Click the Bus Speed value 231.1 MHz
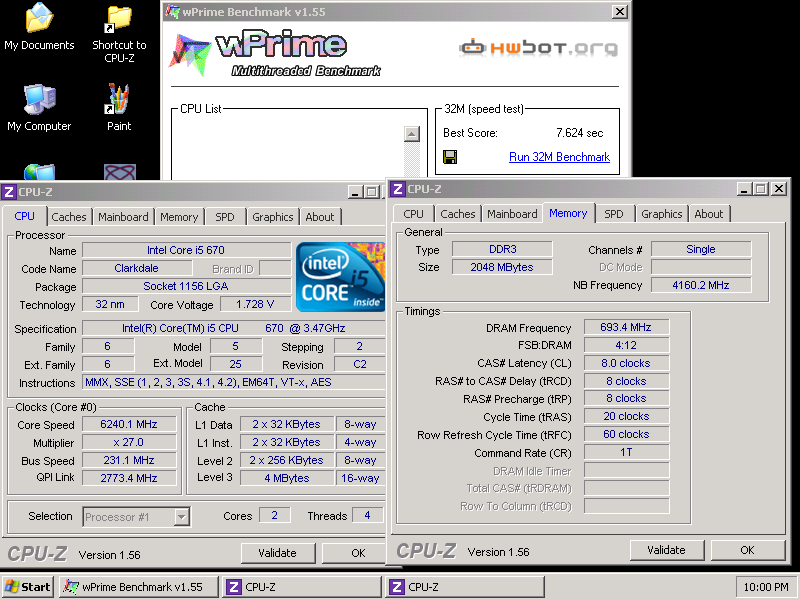 click(129, 460)
